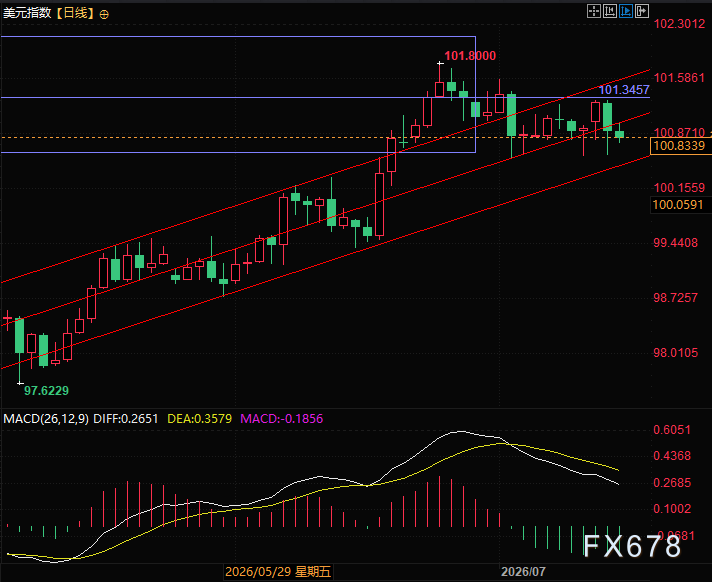Click the MACD:-0.1856 indicator value
Image resolution: width=712 pixels, height=582 pixels.
pos(282,419)
